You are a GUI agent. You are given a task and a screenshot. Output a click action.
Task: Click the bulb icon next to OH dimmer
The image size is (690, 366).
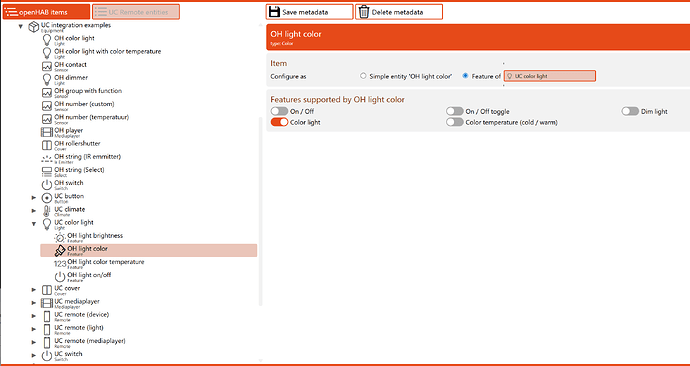47,80
